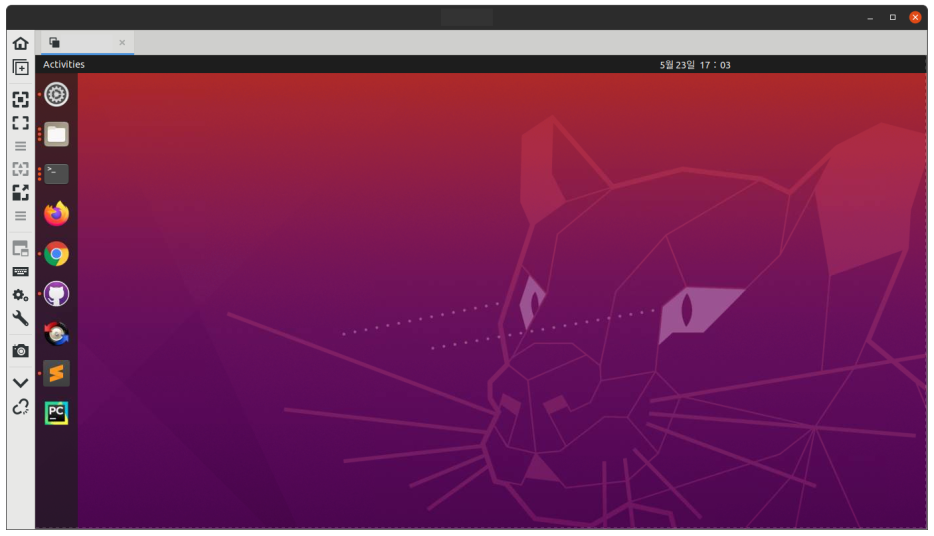Disconnect session with the broken link icon
The height and width of the screenshot is (536, 934).
tap(20, 407)
